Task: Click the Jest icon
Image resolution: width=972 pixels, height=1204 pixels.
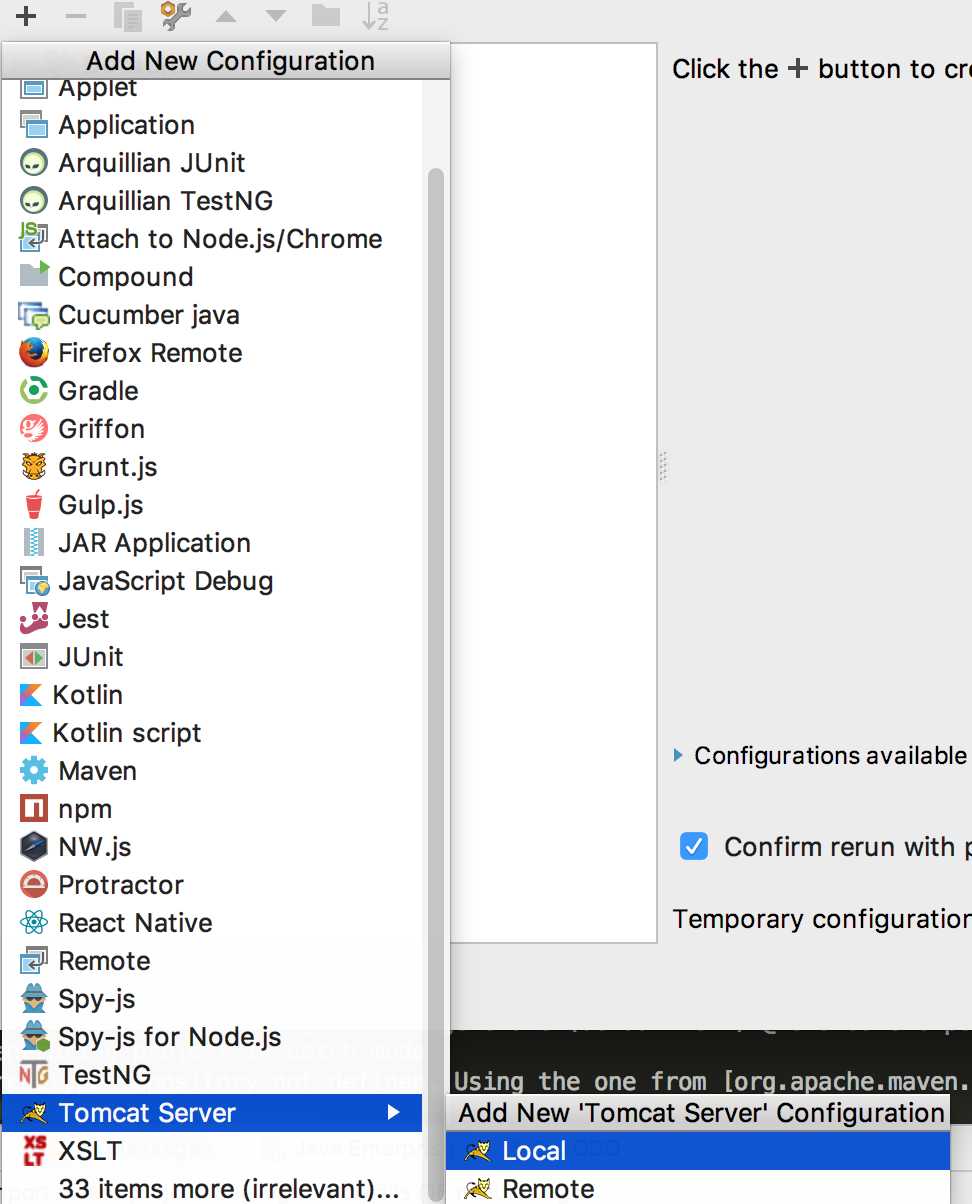Action: point(34,619)
